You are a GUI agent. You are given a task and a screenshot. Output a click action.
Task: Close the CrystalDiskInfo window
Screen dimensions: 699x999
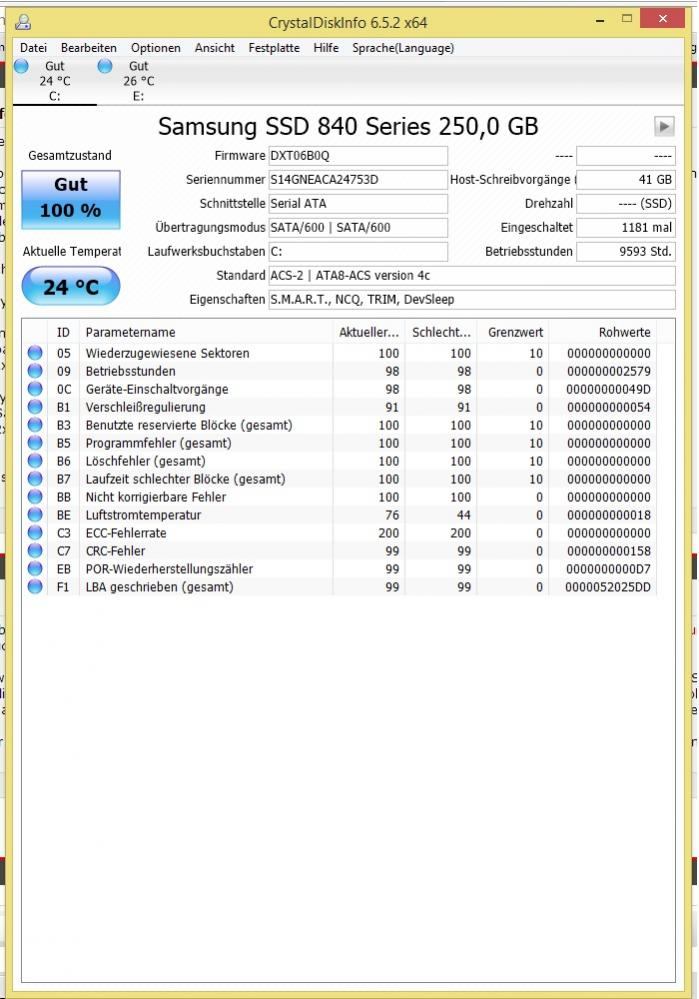[663, 19]
